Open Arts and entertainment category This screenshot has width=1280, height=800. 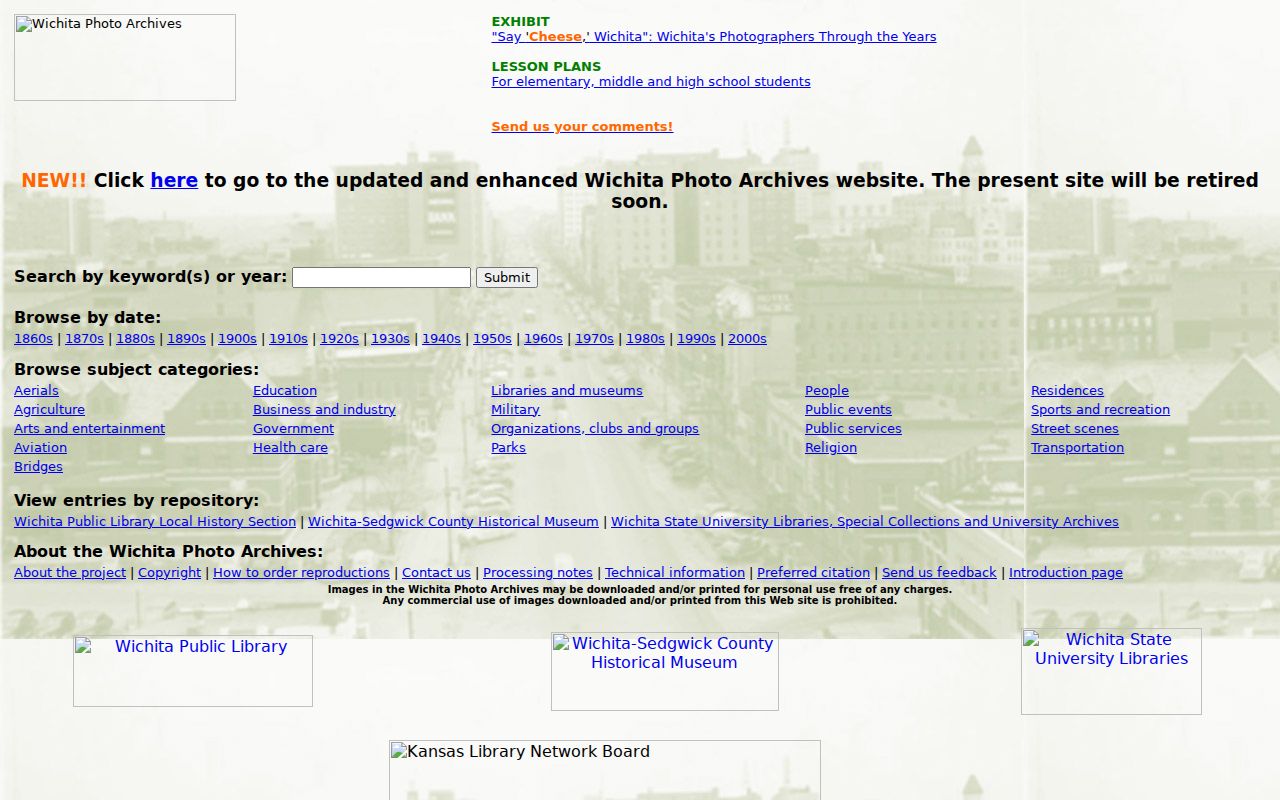(89, 429)
